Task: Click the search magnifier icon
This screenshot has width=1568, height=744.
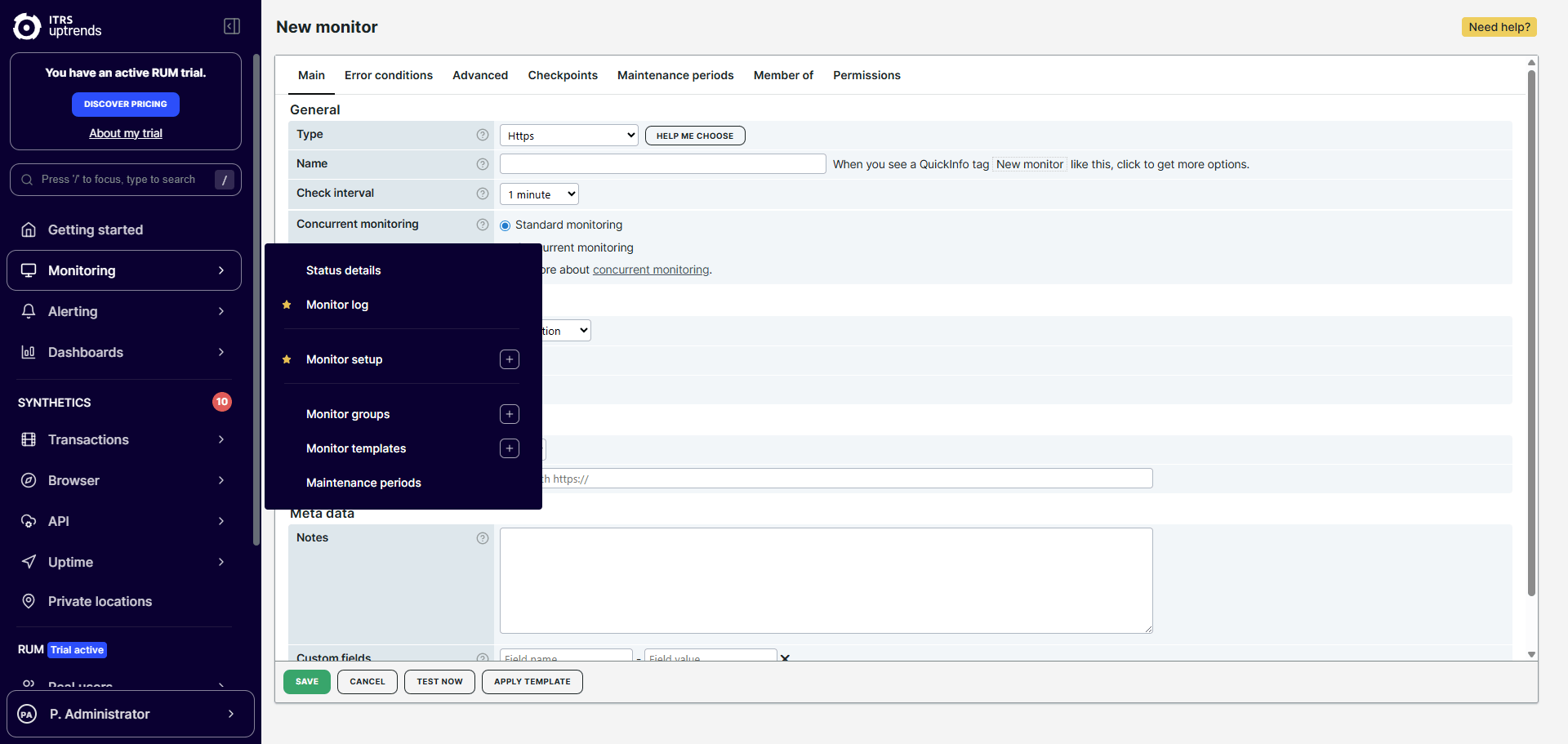Action: click(x=27, y=180)
